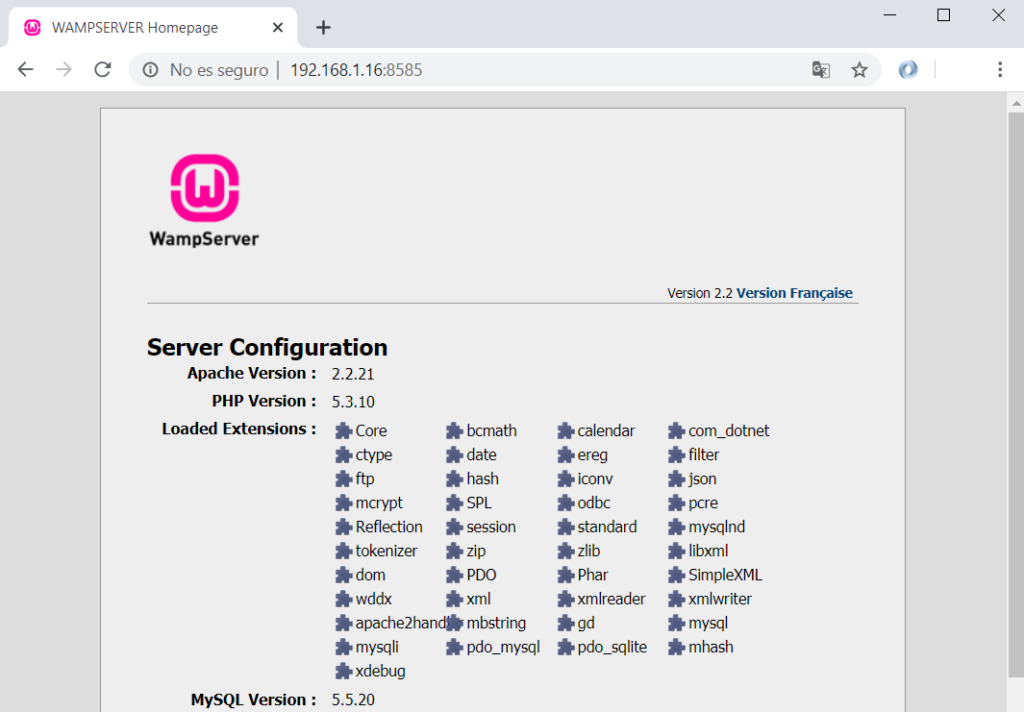Click the 'Phar' extension name

593,575
